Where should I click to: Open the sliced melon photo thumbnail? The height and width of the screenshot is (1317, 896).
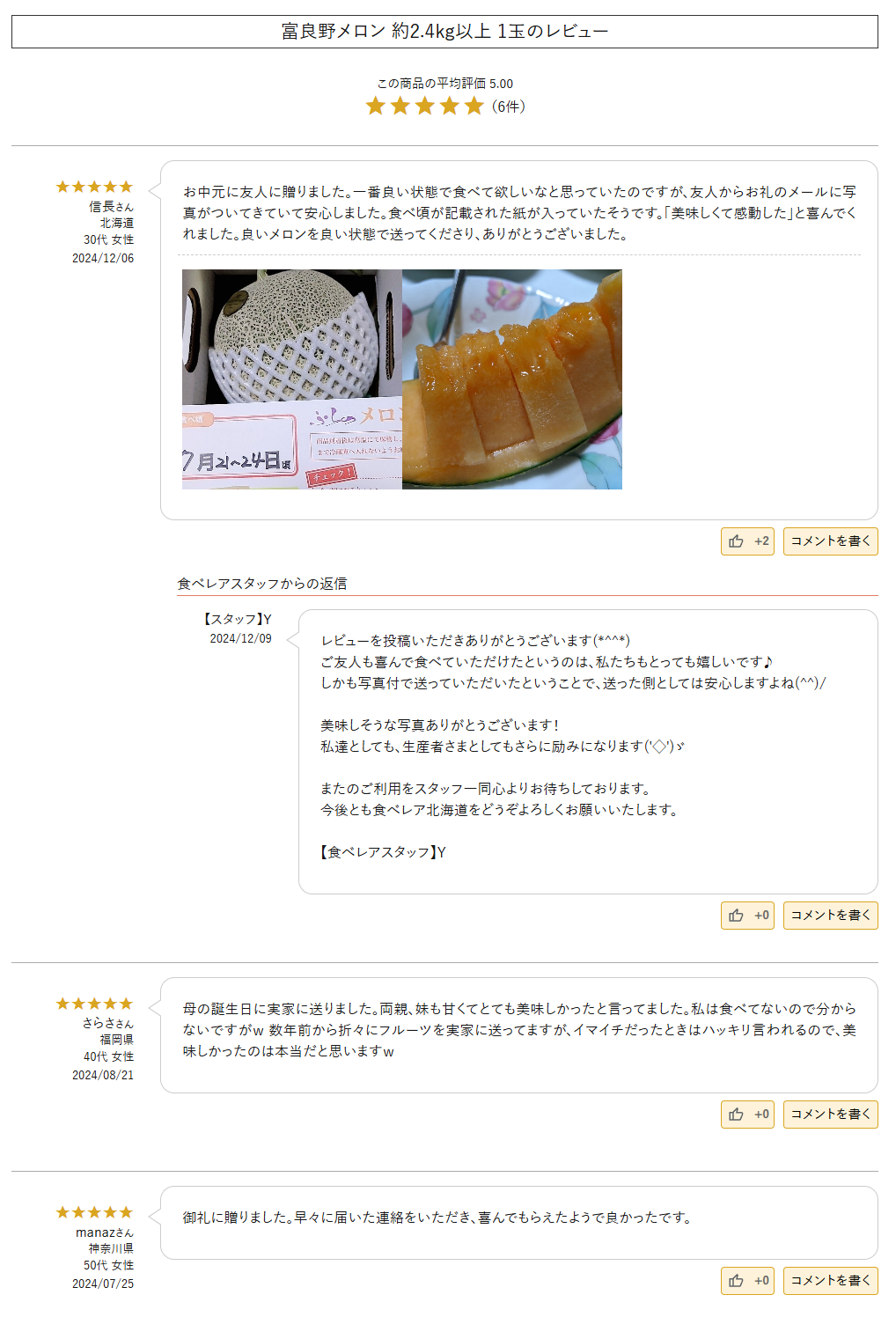(x=512, y=379)
